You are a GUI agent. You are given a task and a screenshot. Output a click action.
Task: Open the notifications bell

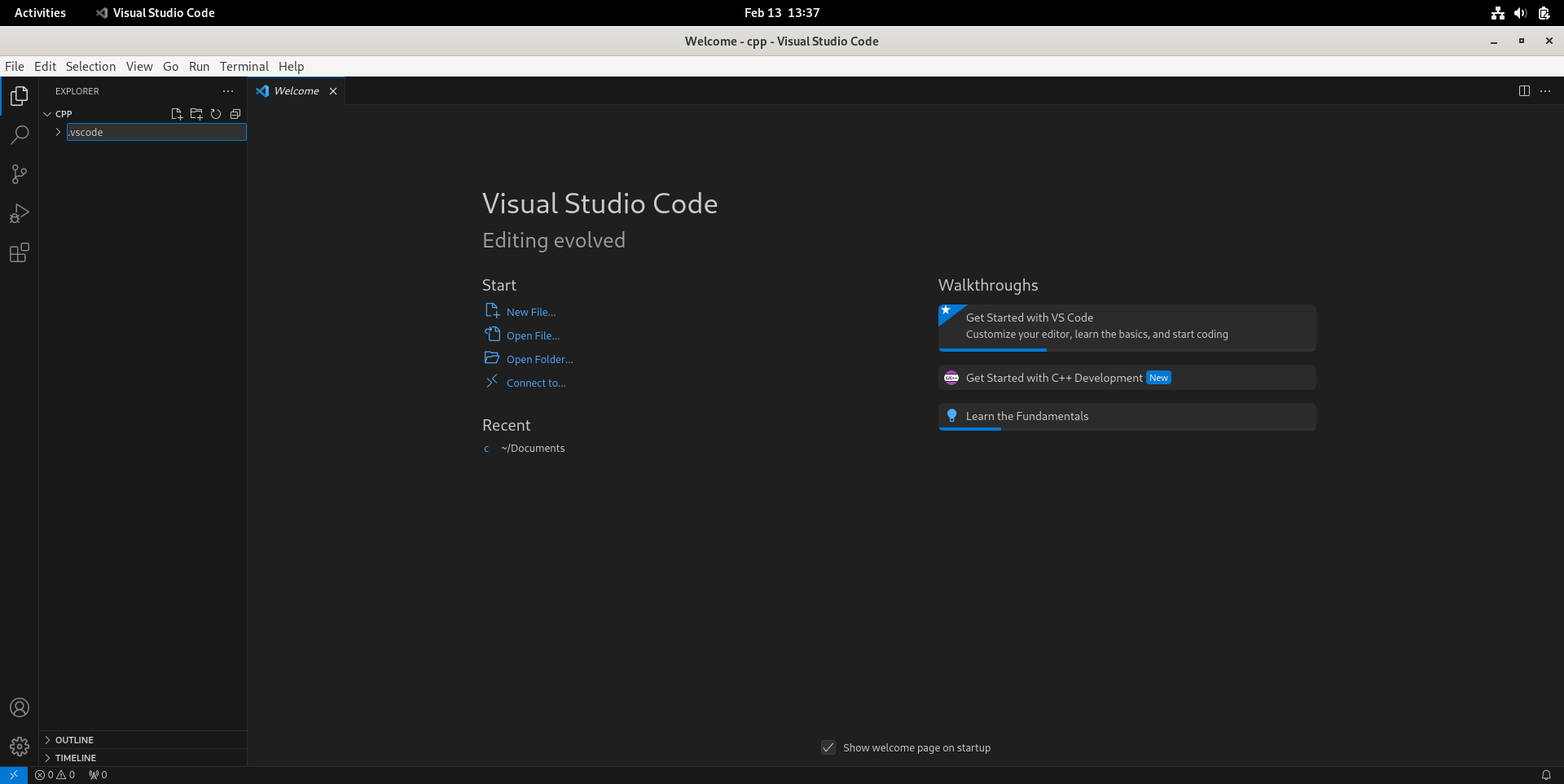tap(1546, 775)
